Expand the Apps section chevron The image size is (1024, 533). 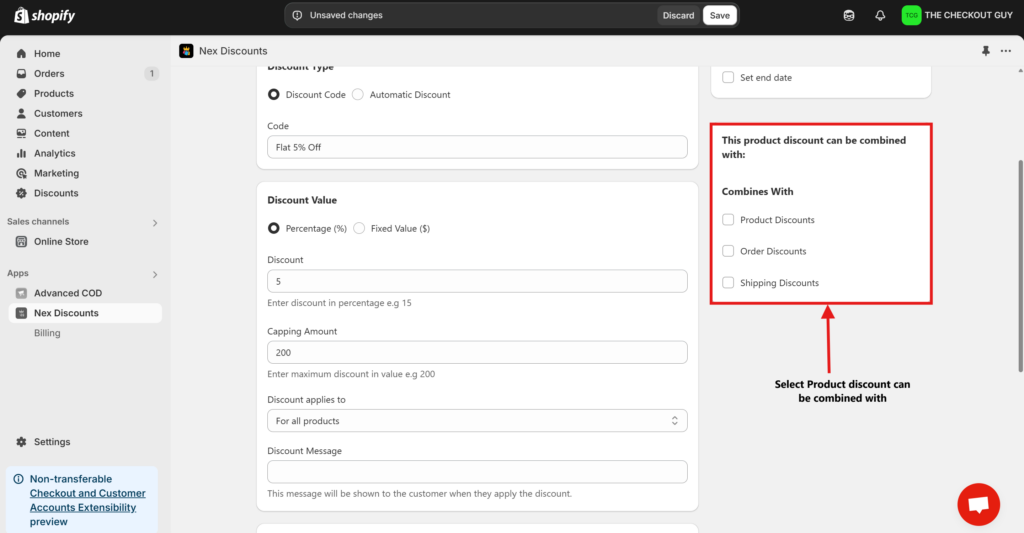(x=154, y=274)
